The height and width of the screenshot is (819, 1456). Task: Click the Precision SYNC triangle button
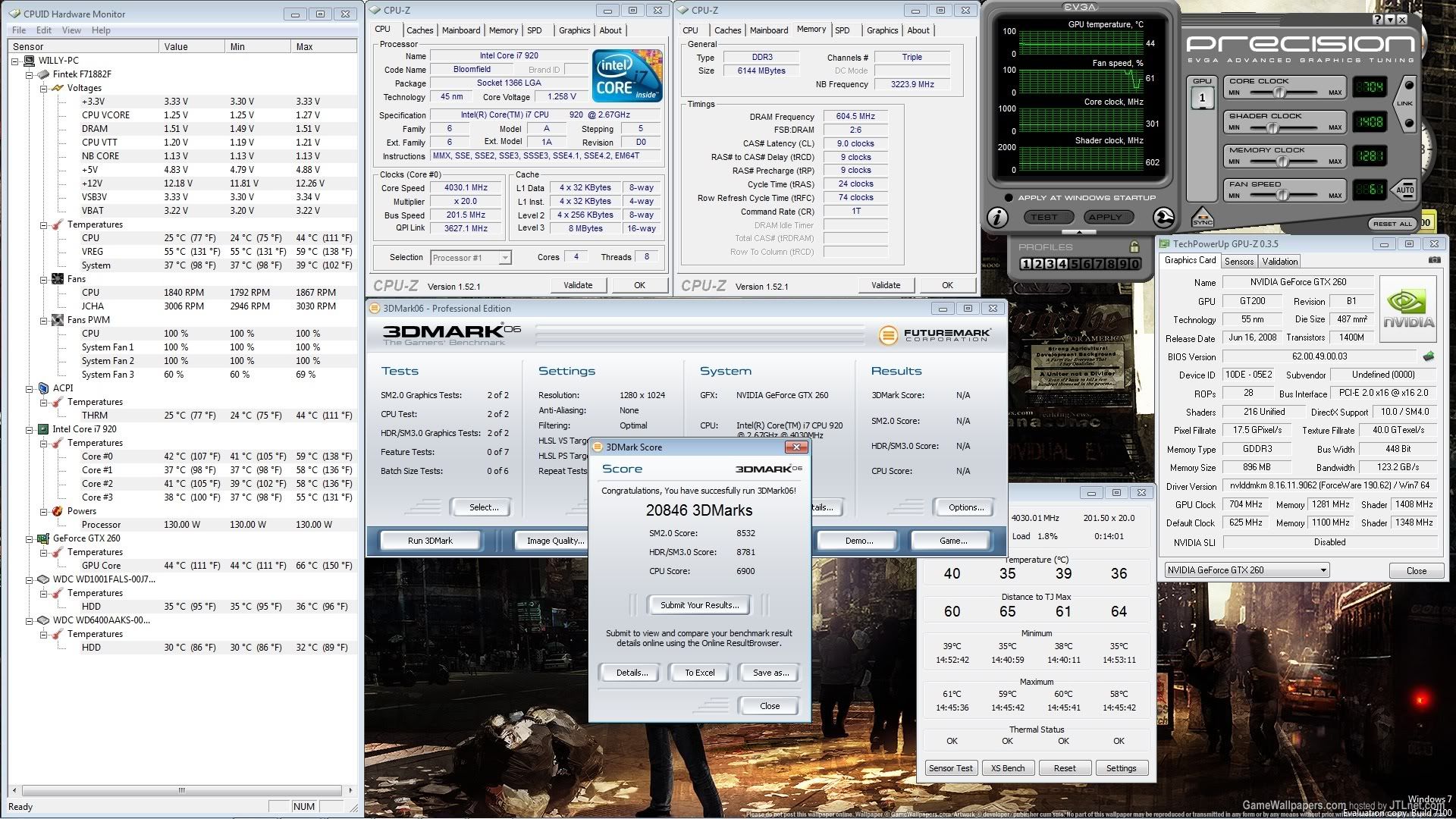(1203, 218)
